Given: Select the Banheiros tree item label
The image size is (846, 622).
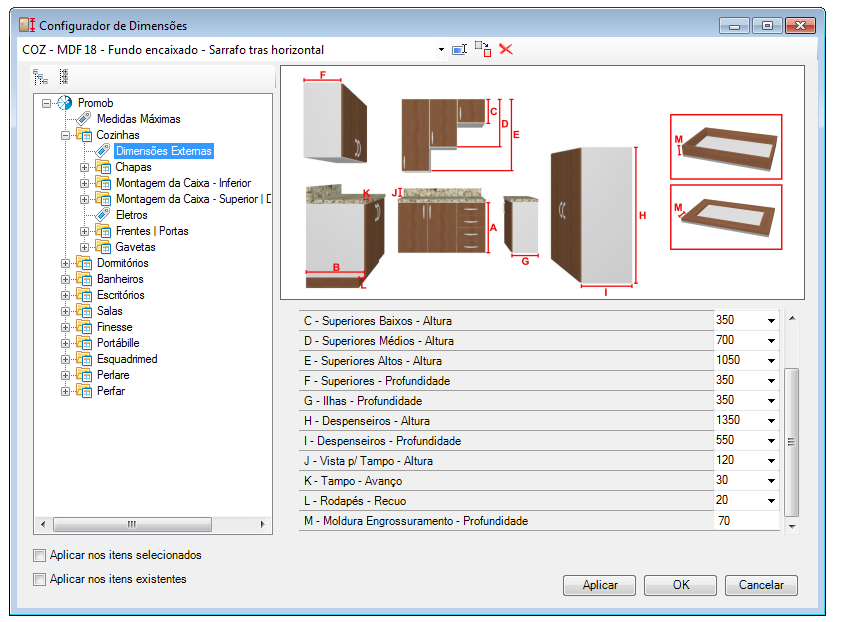Looking at the screenshot, I should click(120, 279).
